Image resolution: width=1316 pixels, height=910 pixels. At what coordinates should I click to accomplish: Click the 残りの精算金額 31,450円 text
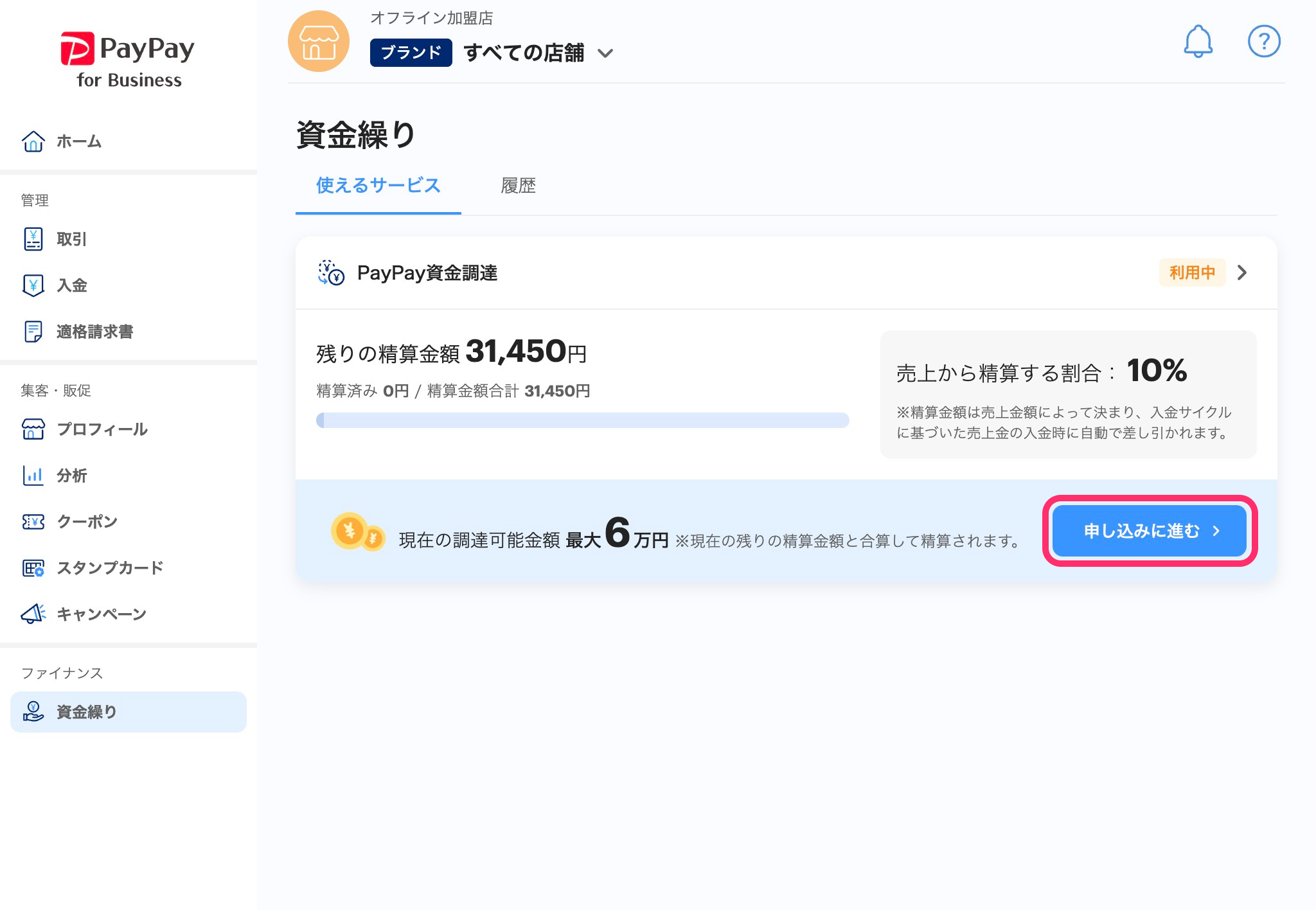tap(452, 352)
